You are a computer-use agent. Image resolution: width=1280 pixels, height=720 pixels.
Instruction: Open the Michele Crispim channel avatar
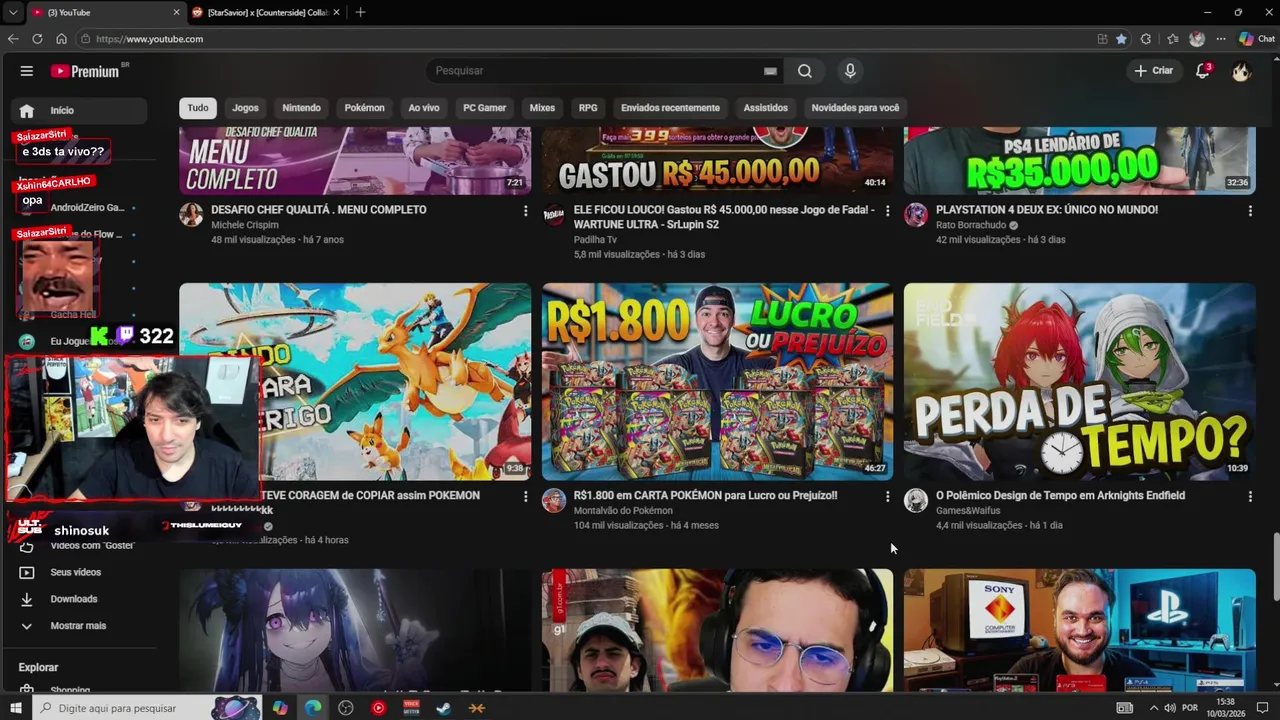tap(191, 214)
